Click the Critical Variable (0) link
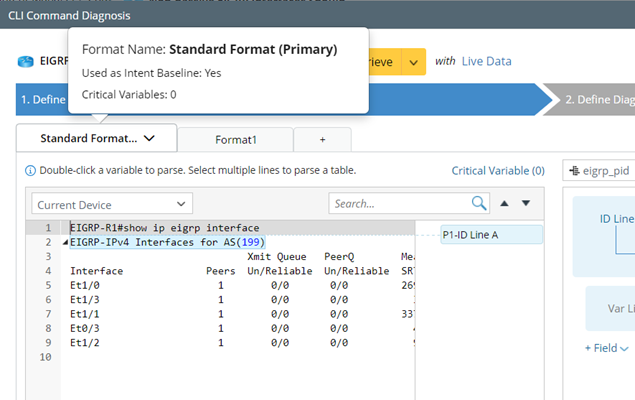 click(x=498, y=171)
